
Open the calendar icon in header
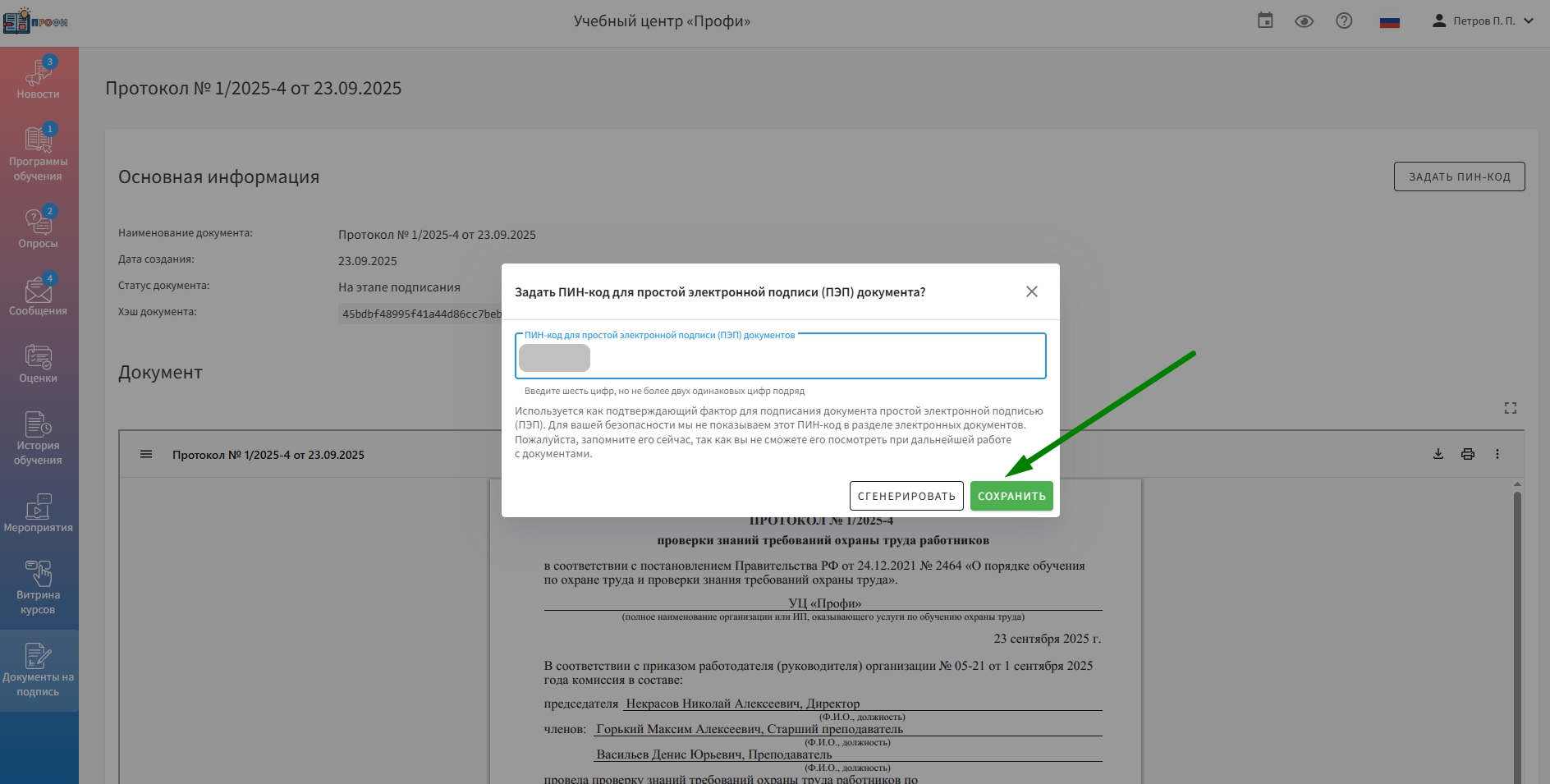1265,21
